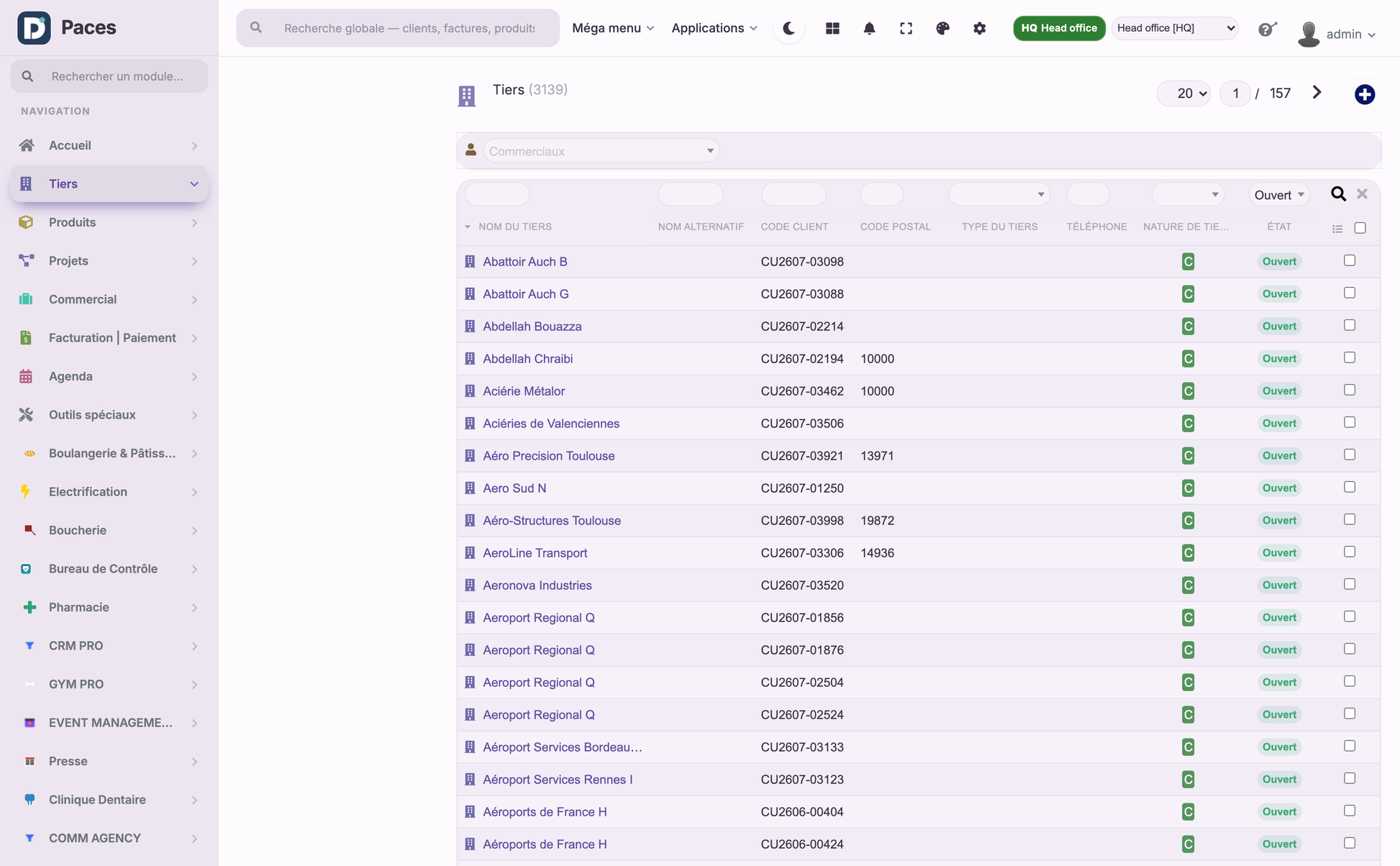1400x866 pixels.
Task: Click the customer C badge for Abattoir Auch B
Action: pyautogui.click(x=1188, y=262)
